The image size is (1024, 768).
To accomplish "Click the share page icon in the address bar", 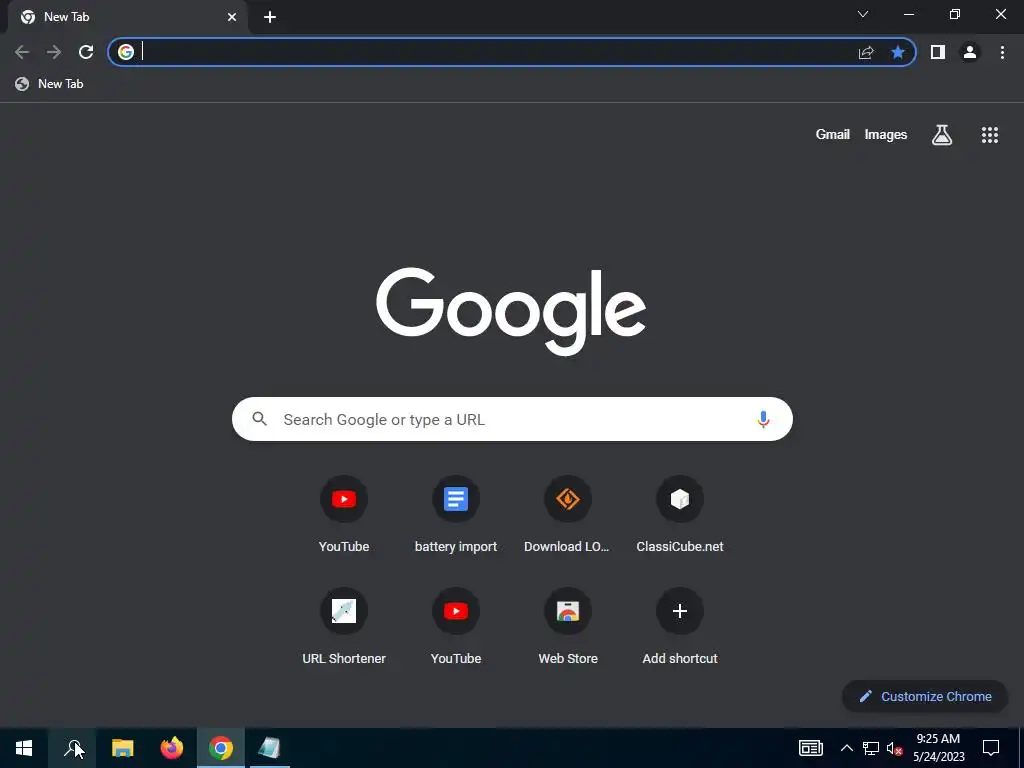I will coord(866,52).
